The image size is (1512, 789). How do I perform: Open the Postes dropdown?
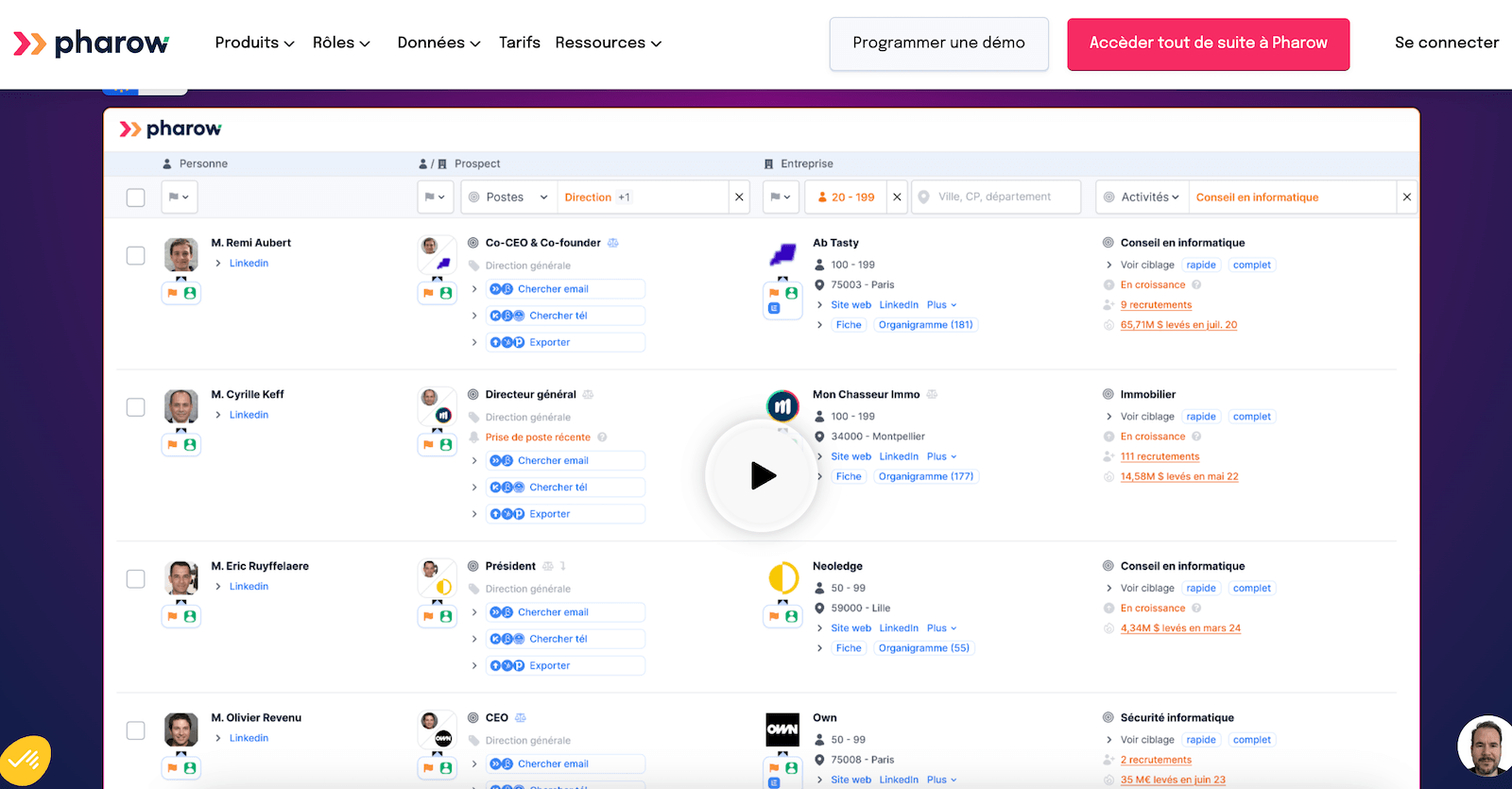pos(508,197)
